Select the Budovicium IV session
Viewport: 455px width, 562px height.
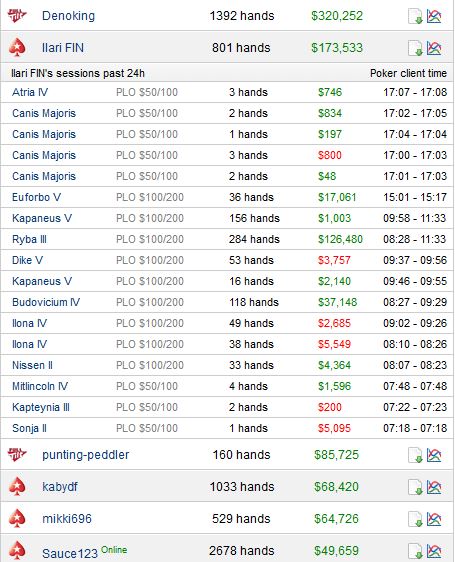46,302
